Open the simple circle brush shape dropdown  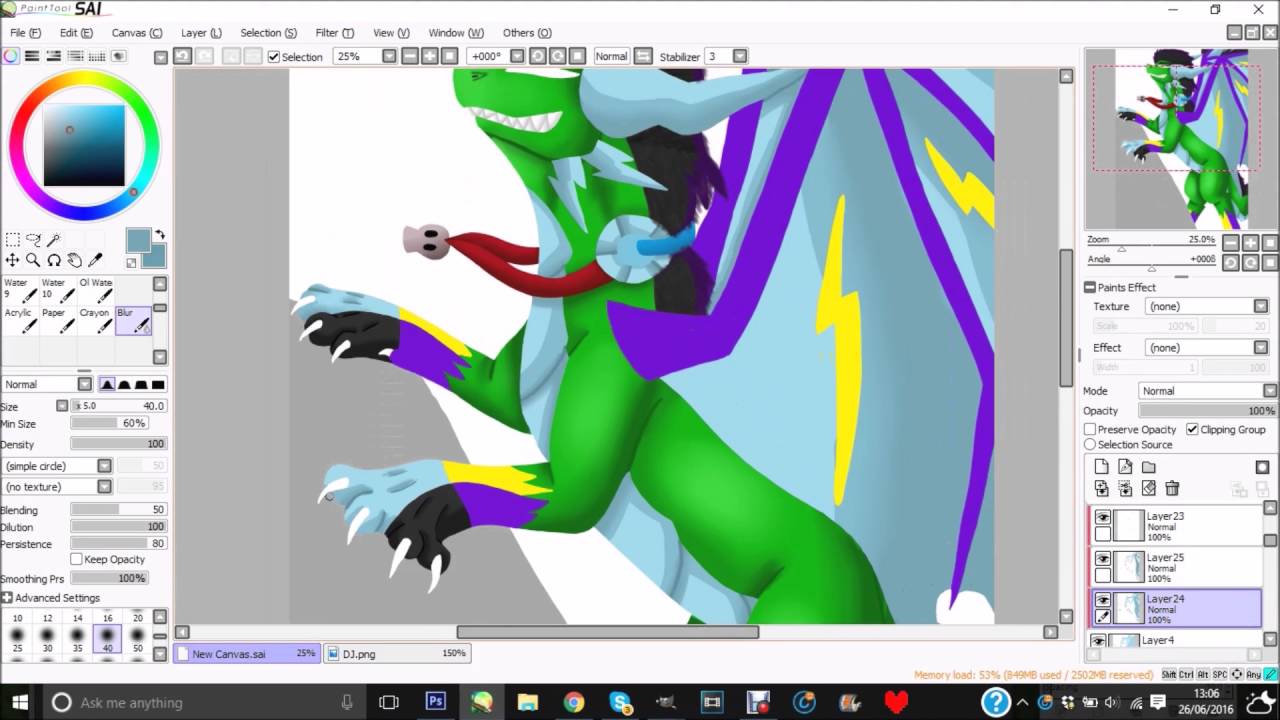click(104, 466)
